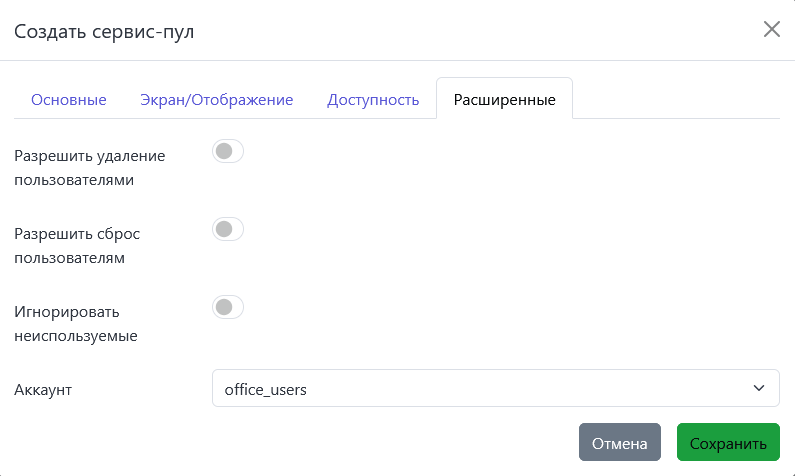
Task: Click the office_users value in the select field
Action: pyautogui.click(x=266, y=389)
